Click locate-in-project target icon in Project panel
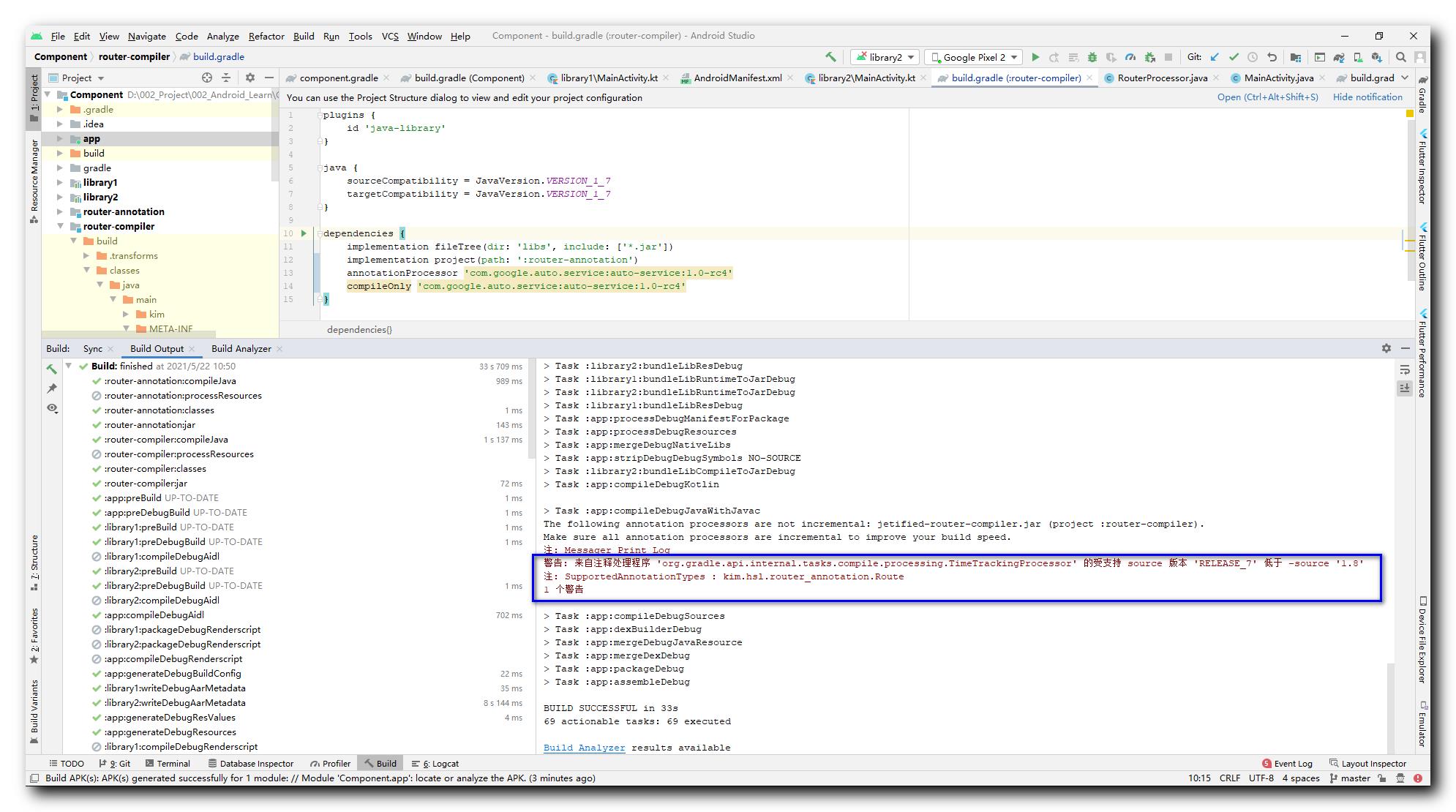1456x812 pixels. coord(207,78)
